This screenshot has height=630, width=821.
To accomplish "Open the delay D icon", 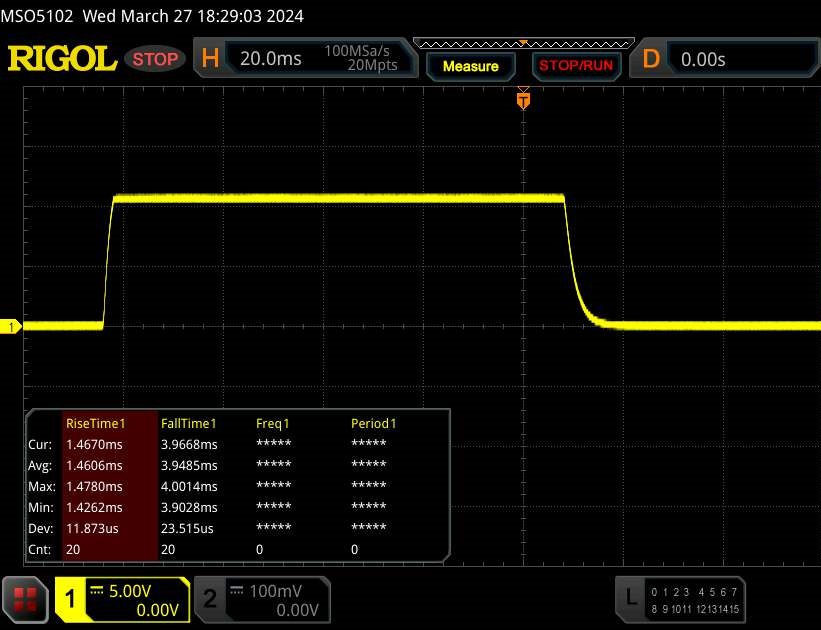I will tap(651, 59).
